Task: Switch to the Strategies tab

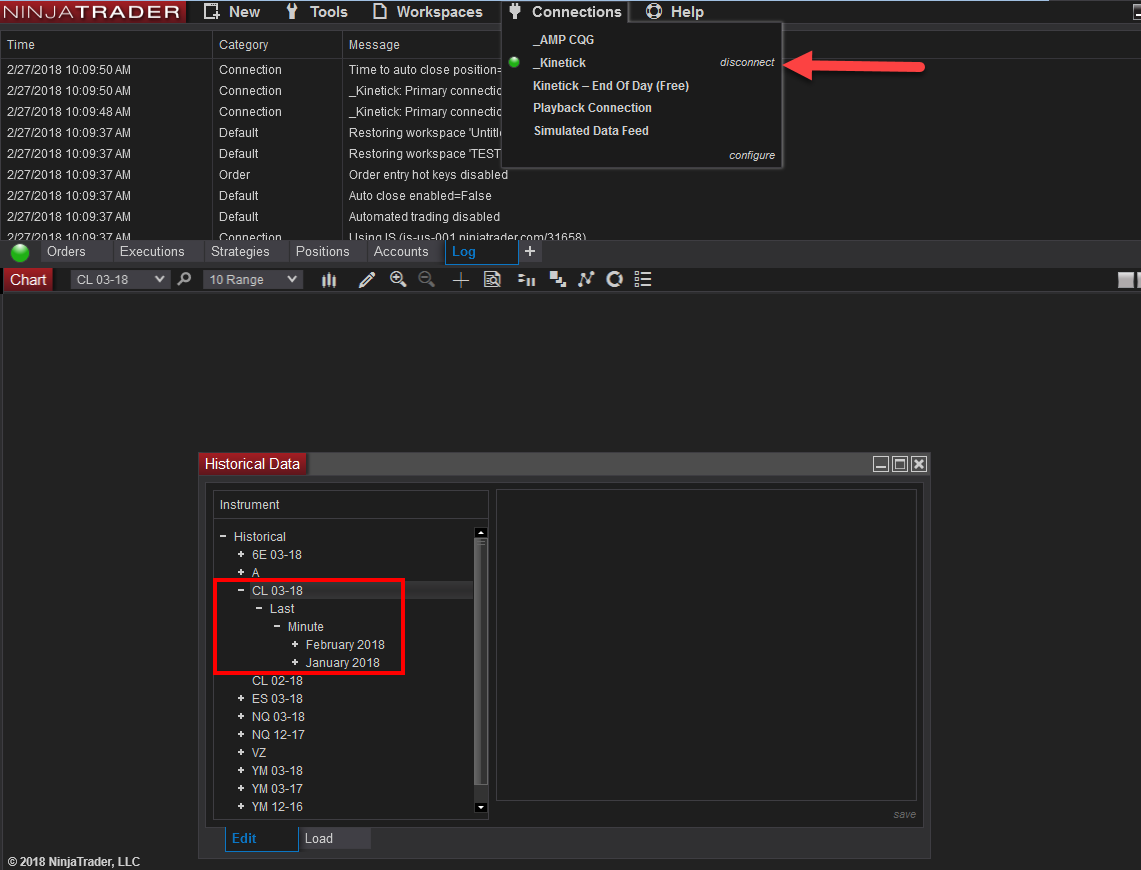Action: click(x=240, y=252)
